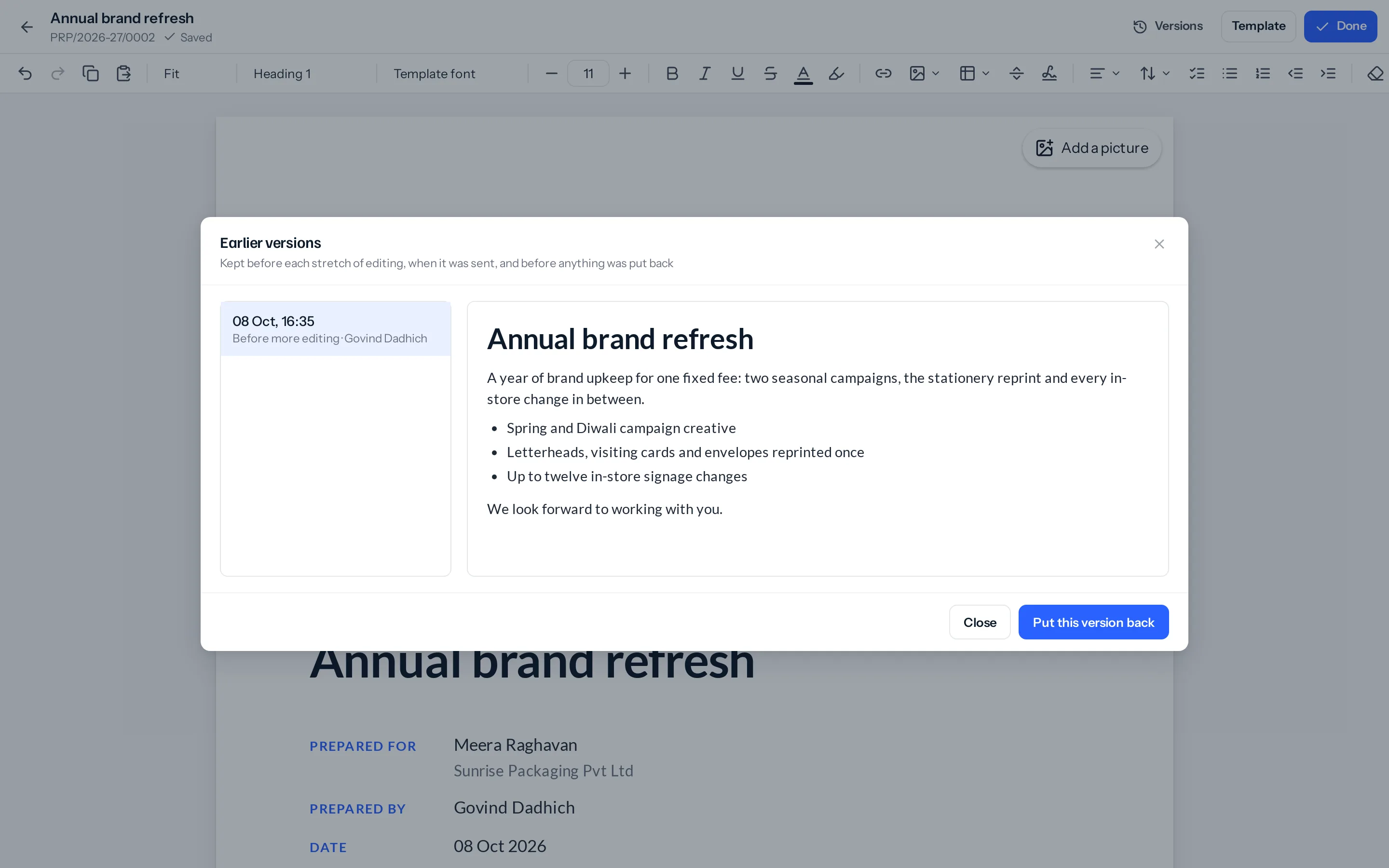Click the font size field showing 11
The height and width of the screenshot is (868, 1389).
pos(588,73)
